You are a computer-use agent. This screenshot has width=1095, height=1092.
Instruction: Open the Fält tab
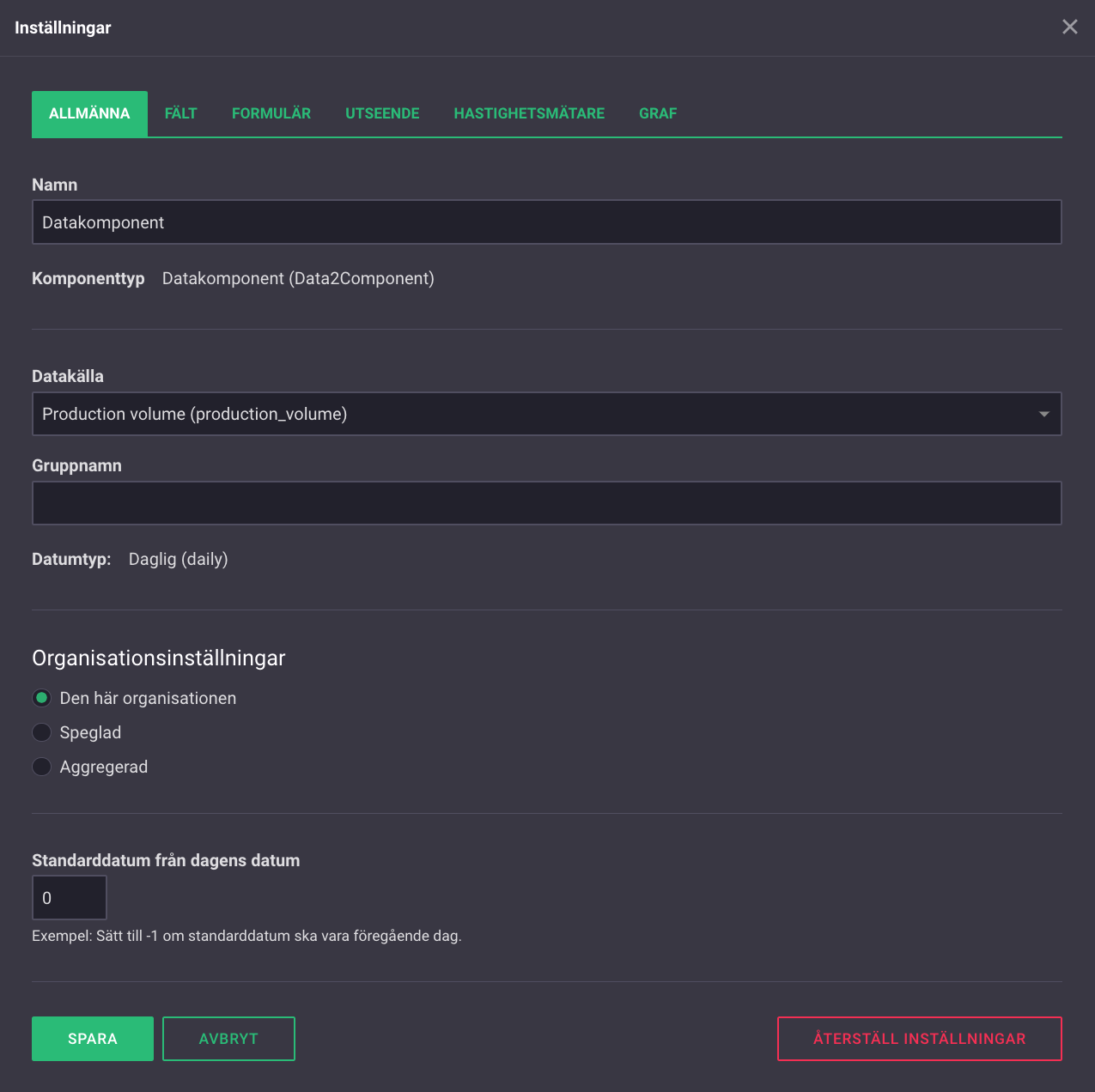[x=180, y=113]
